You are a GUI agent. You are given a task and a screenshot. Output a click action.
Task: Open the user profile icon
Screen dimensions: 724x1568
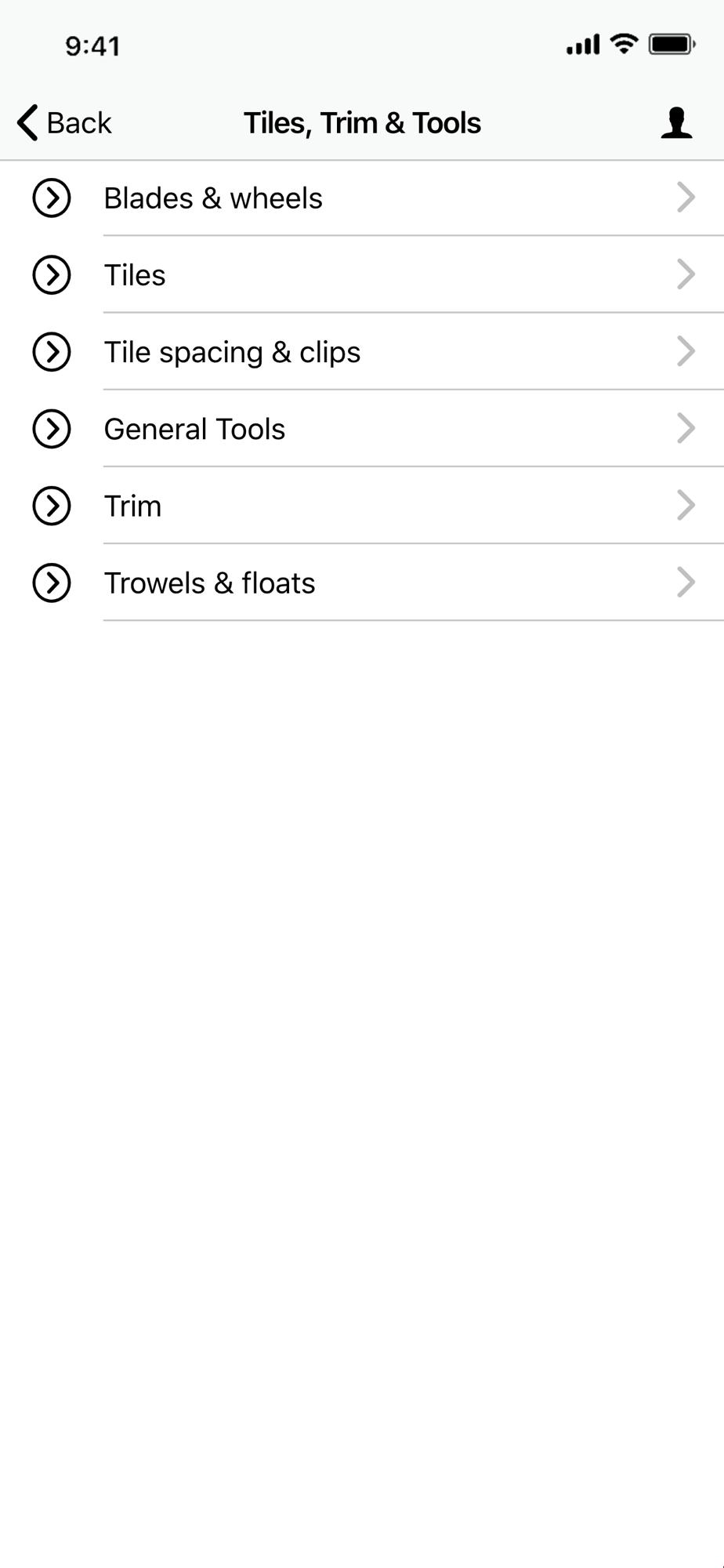point(676,123)
